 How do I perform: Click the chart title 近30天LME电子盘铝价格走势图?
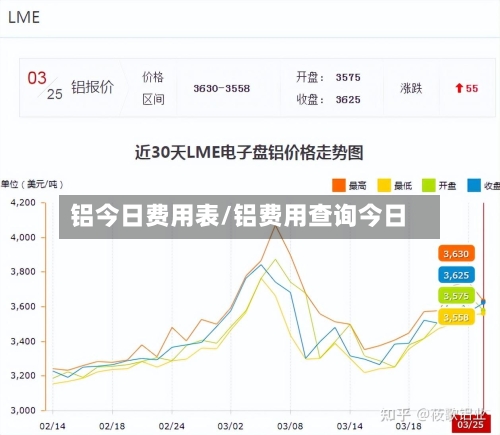tap(249, 153)
